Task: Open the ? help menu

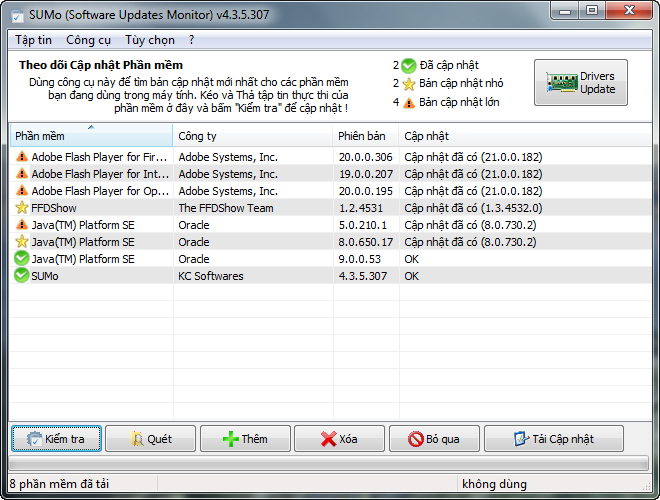Action: (192, 40)
